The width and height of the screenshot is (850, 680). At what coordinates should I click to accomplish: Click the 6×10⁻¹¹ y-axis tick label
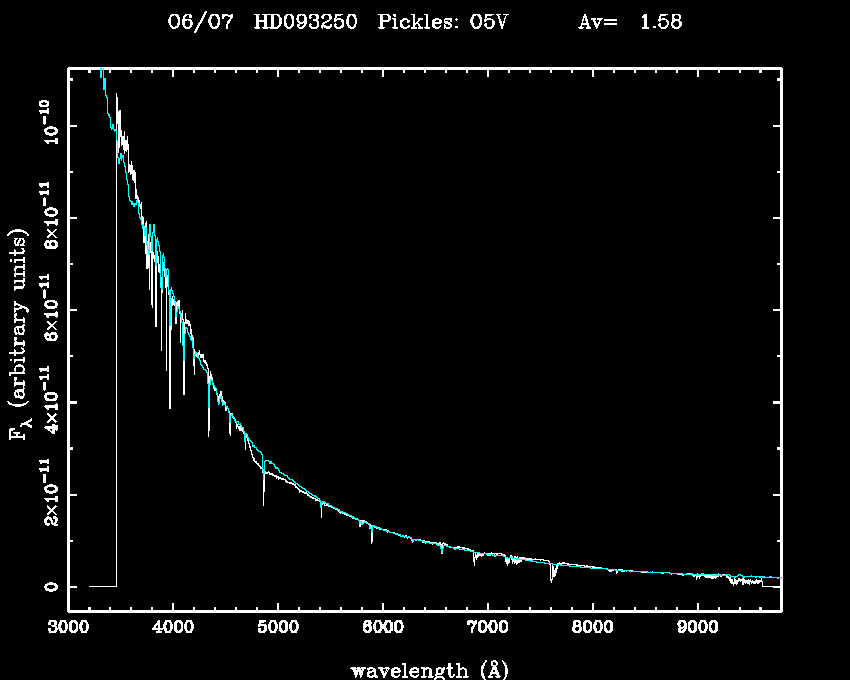[x=46, y=310]
